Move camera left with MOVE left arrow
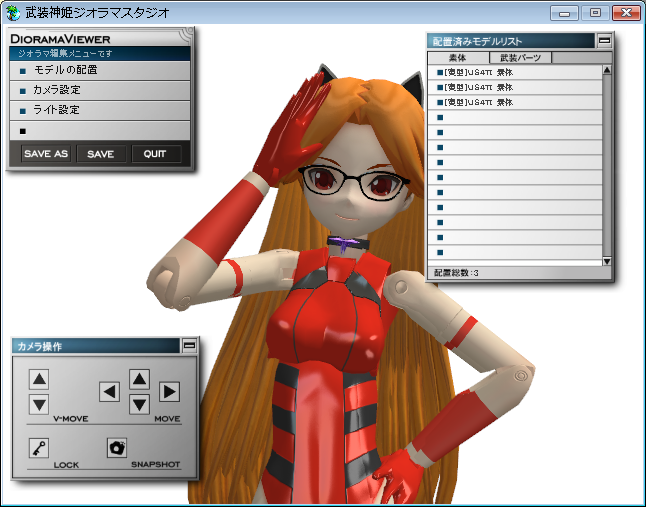This screenshot has height=507, width=646. pyautogui.click(x=110, y=392)
